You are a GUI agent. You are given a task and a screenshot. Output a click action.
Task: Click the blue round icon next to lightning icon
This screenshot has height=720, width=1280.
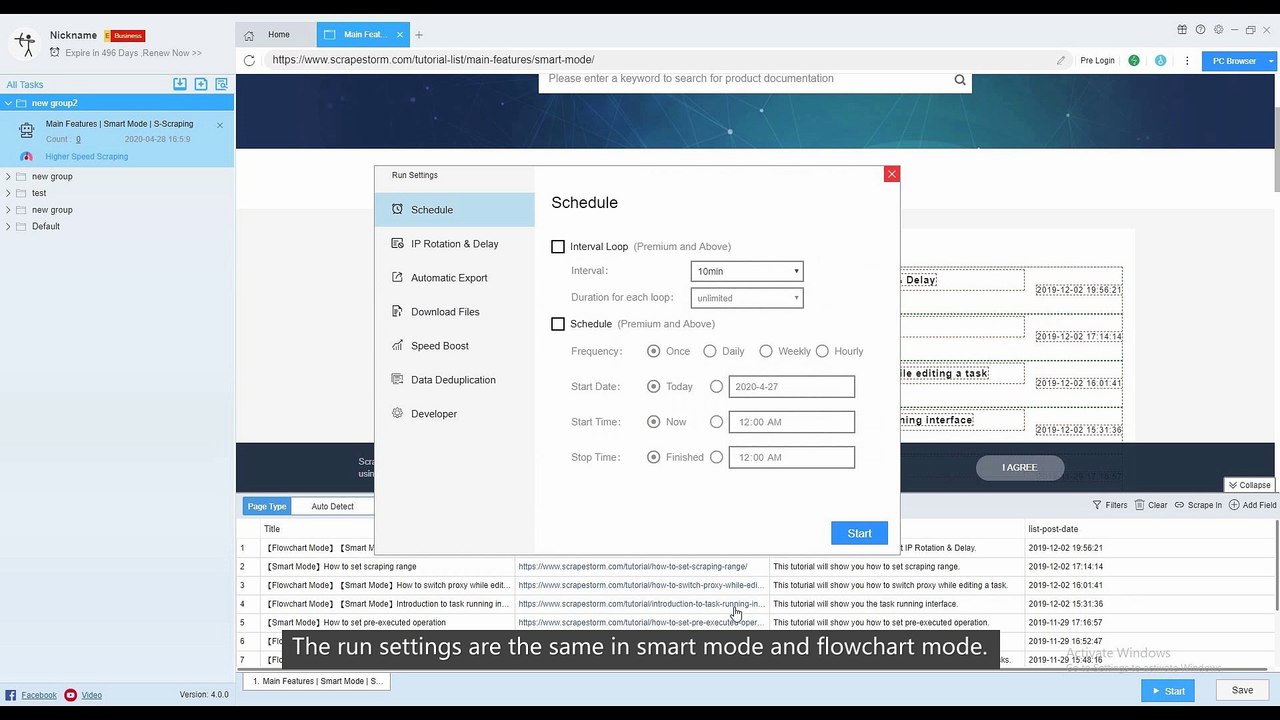tap(1161, 61)
